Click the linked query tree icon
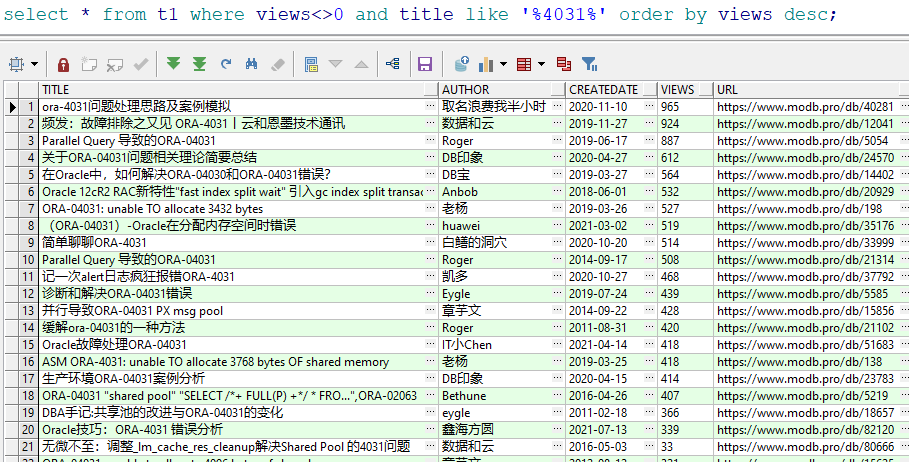 pyautogui.click(x=392, y=64)
